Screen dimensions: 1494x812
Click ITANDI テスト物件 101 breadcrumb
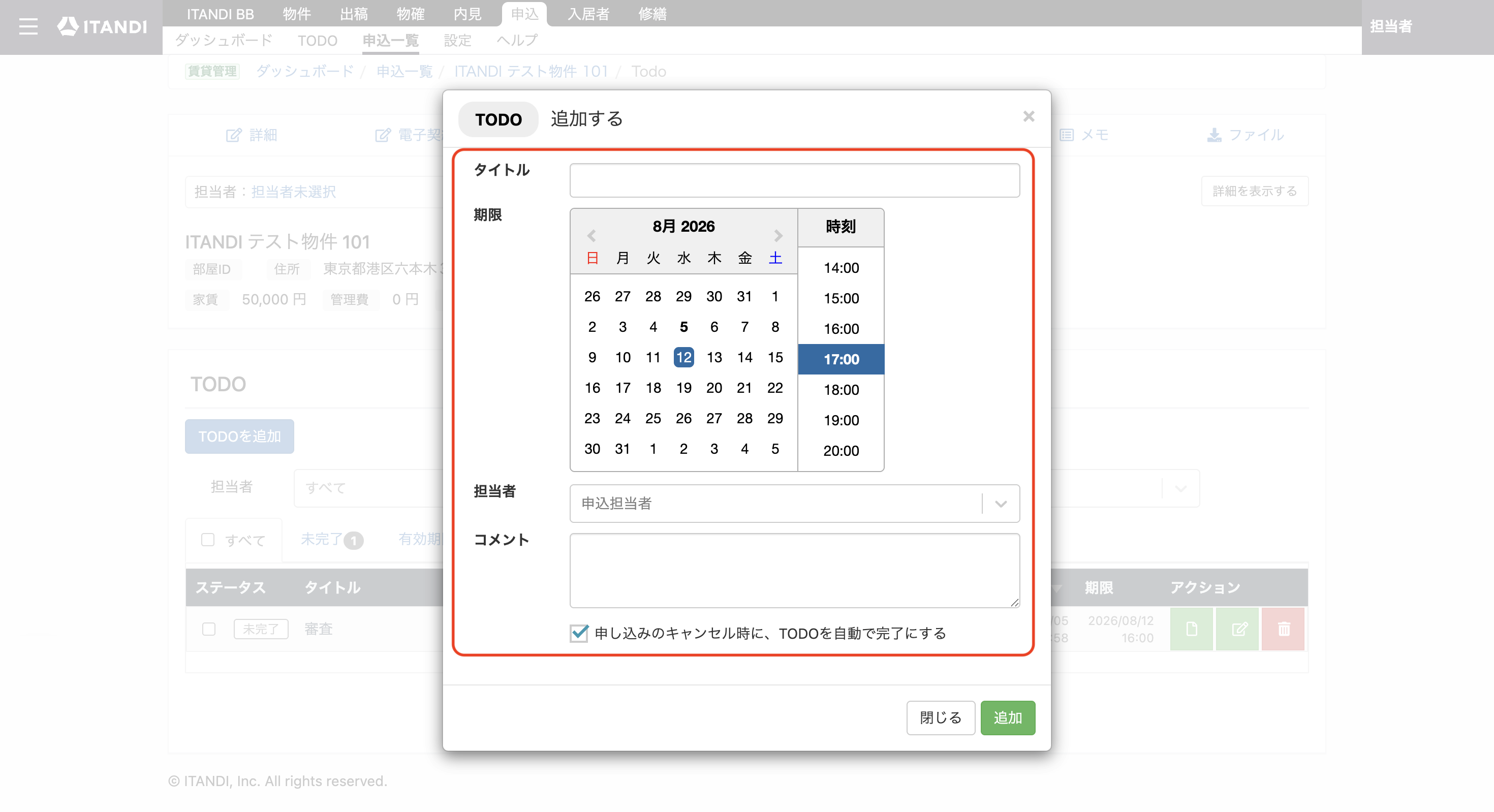(x=531, y=71)
